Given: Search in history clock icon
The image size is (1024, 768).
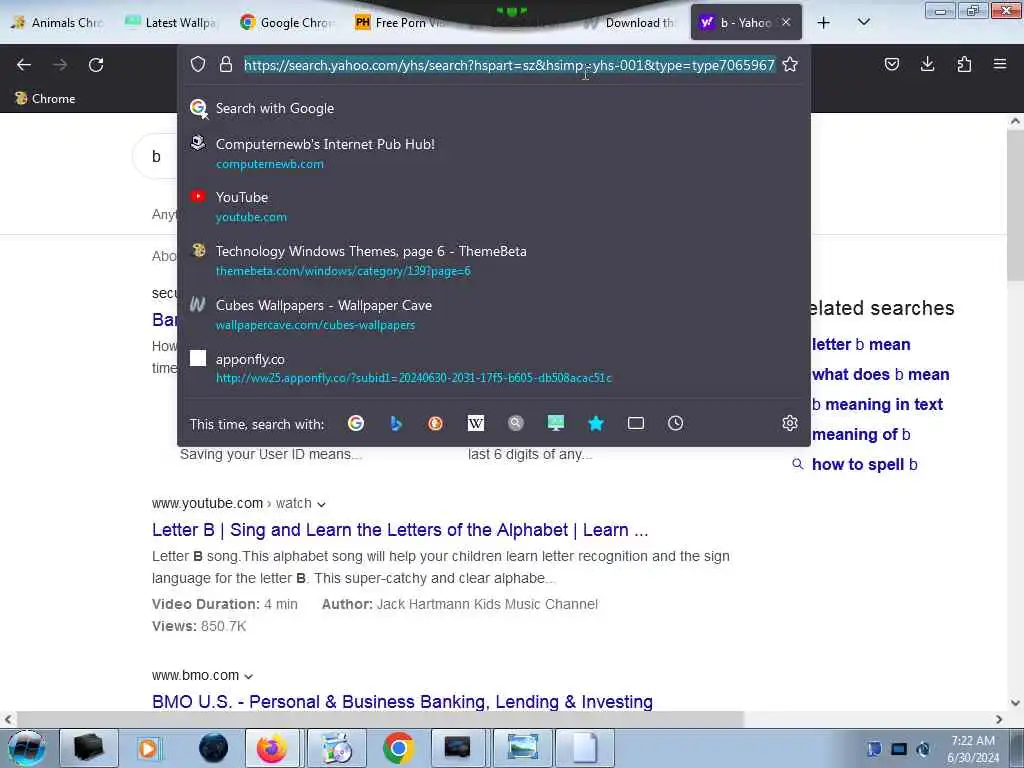Looking at the screenshot, I should pos(676,424).
